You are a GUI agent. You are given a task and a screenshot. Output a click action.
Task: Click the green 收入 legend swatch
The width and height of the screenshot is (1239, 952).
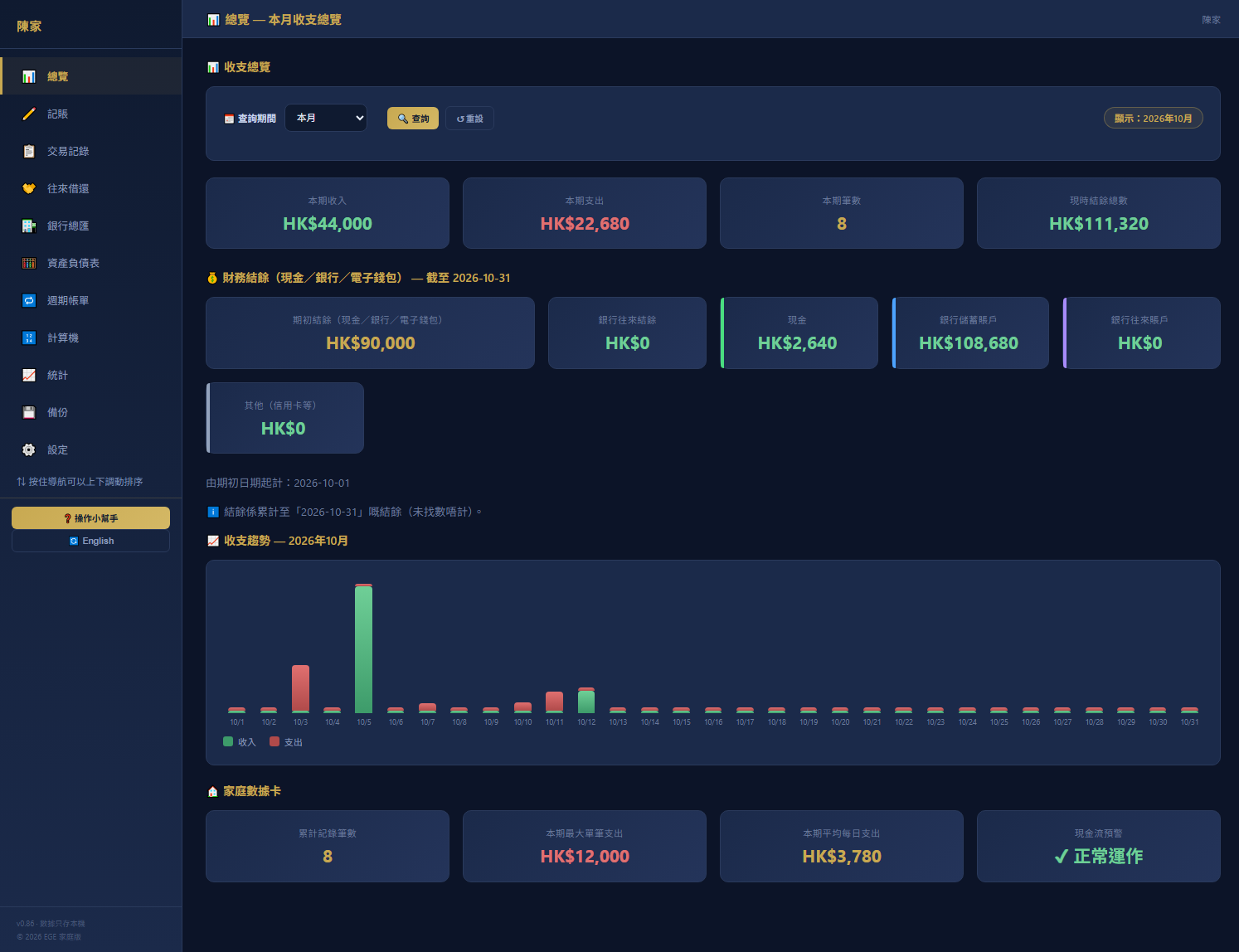point(228,741)
